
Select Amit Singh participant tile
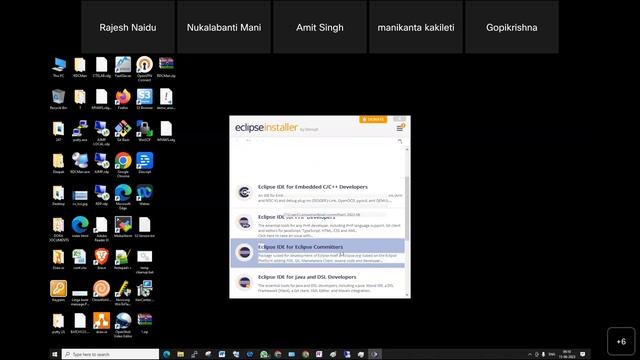pyautogui.click(x=320, y=27)
